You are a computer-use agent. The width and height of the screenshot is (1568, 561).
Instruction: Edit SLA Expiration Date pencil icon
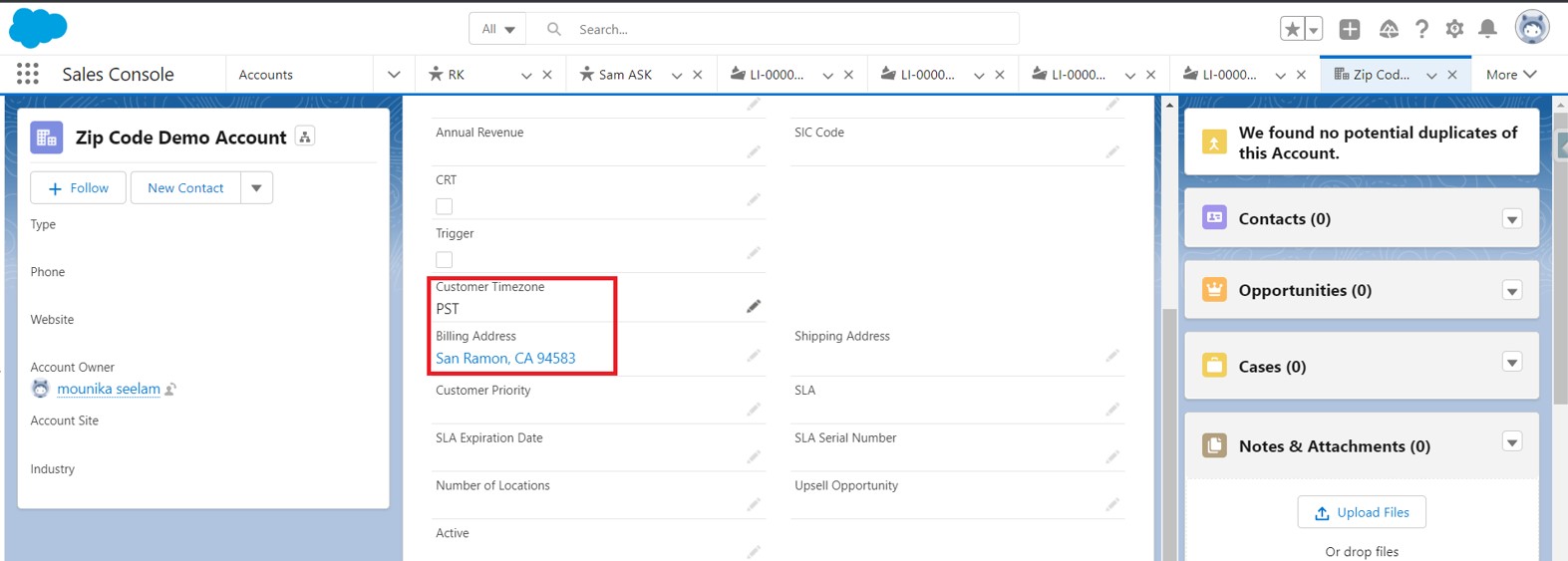click(x=754, y=457)
